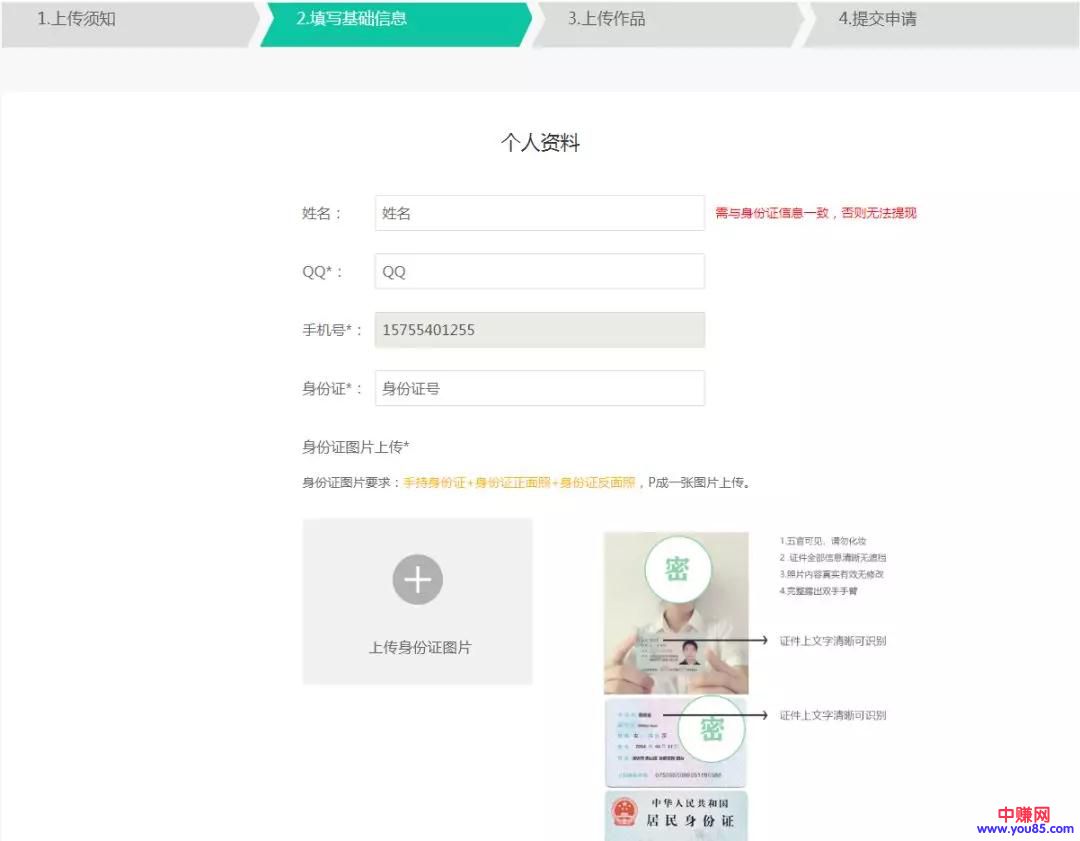
Task: Jump to step 4.提交申请
Action: (877, 19)
